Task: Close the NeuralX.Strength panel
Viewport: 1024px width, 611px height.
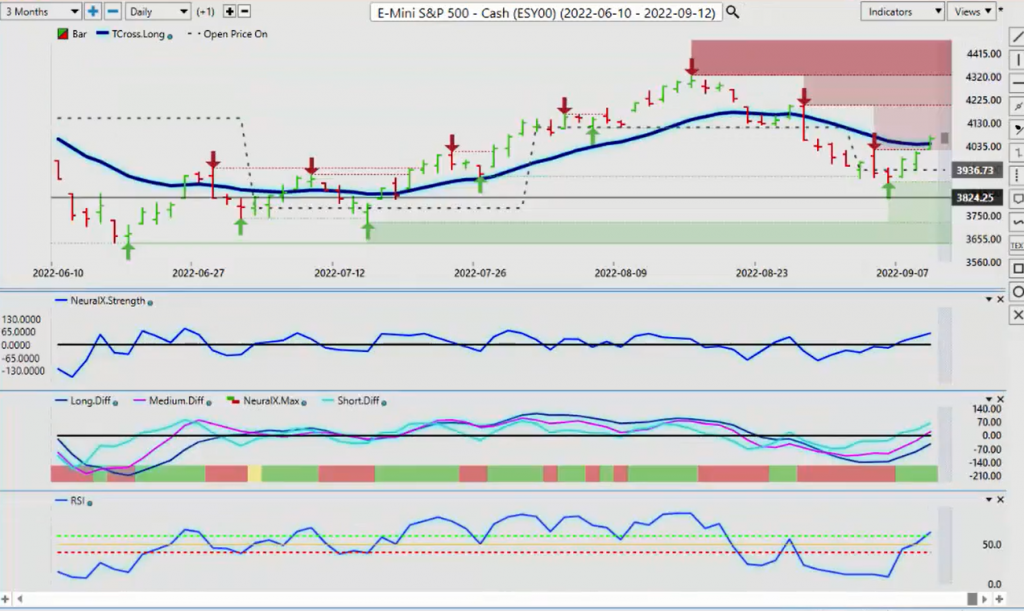Action: pyautogui.click(x=1000, y=299)
